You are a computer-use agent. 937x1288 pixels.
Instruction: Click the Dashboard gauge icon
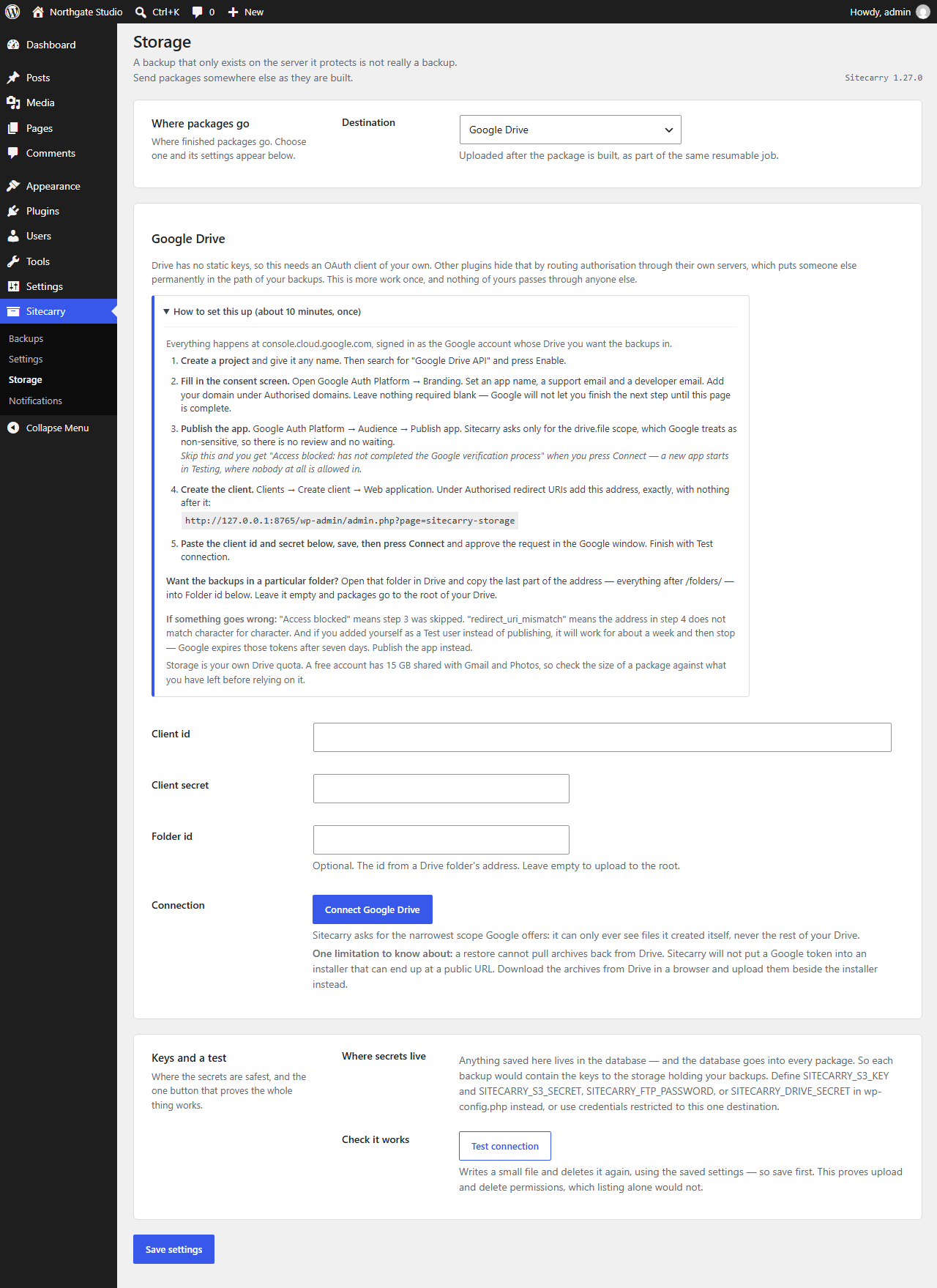tap(13, 45)
